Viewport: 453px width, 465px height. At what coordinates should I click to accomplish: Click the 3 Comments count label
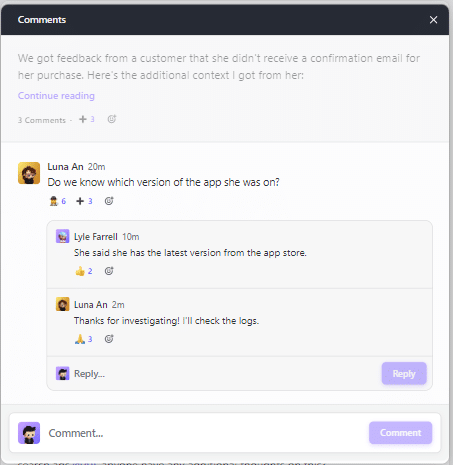point(42,120)
